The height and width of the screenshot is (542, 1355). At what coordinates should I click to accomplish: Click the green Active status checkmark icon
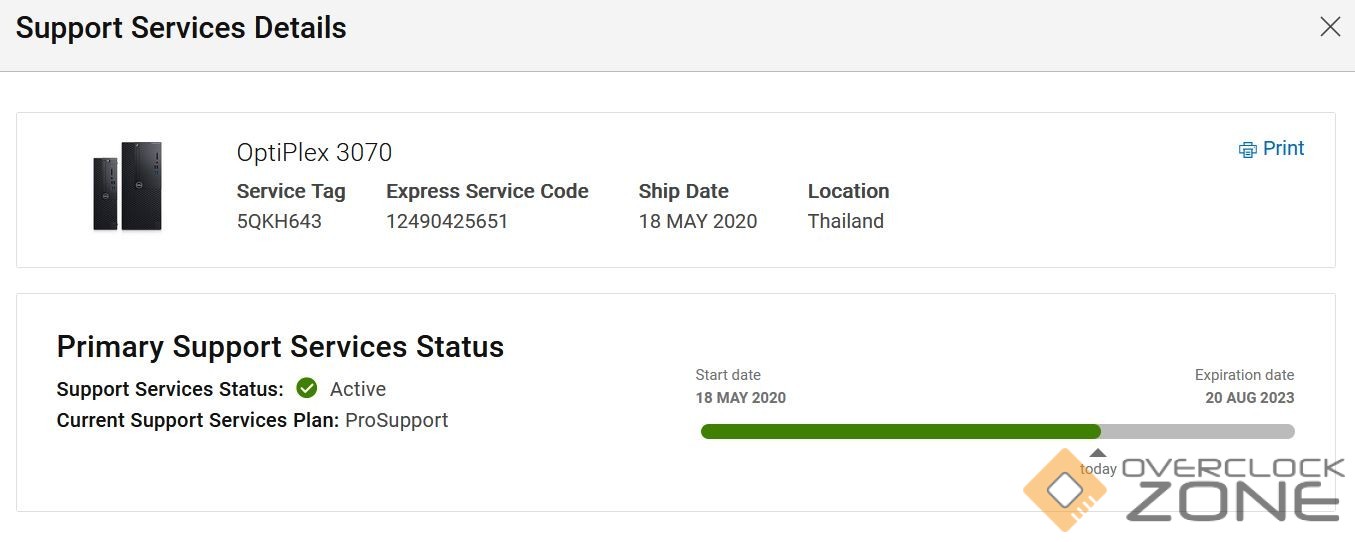307,388
